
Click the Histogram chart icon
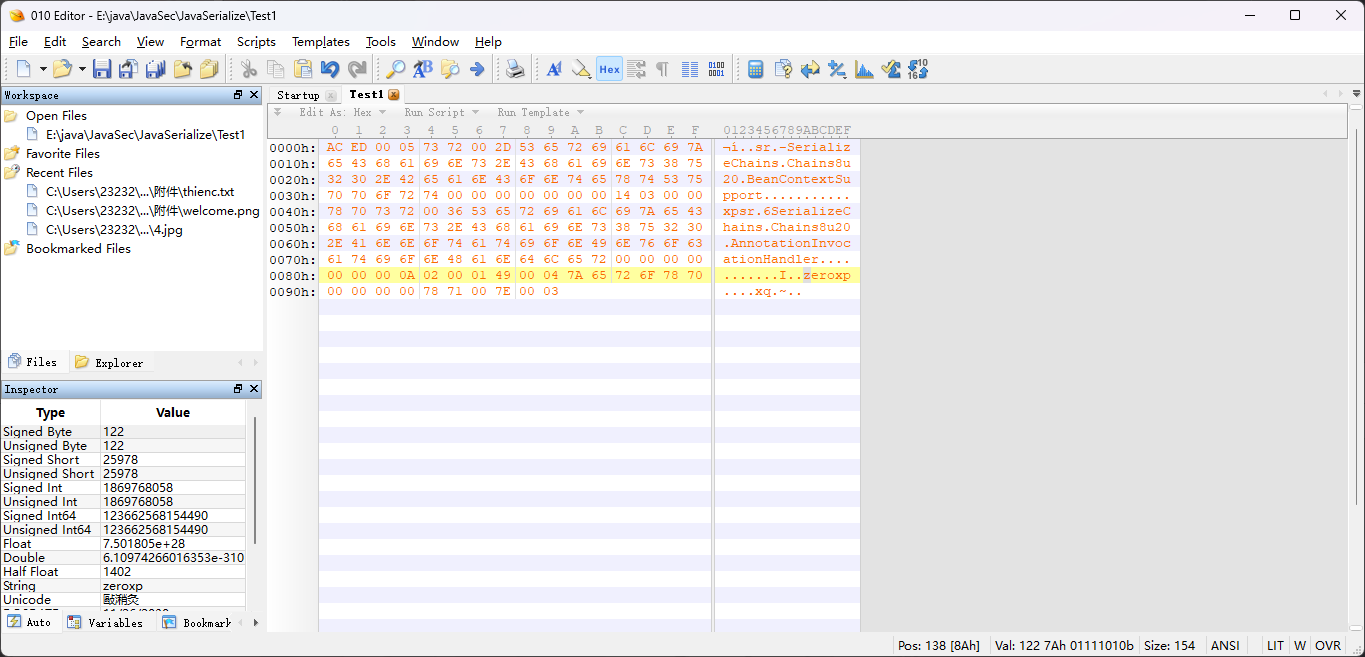[x=864, y=69]
